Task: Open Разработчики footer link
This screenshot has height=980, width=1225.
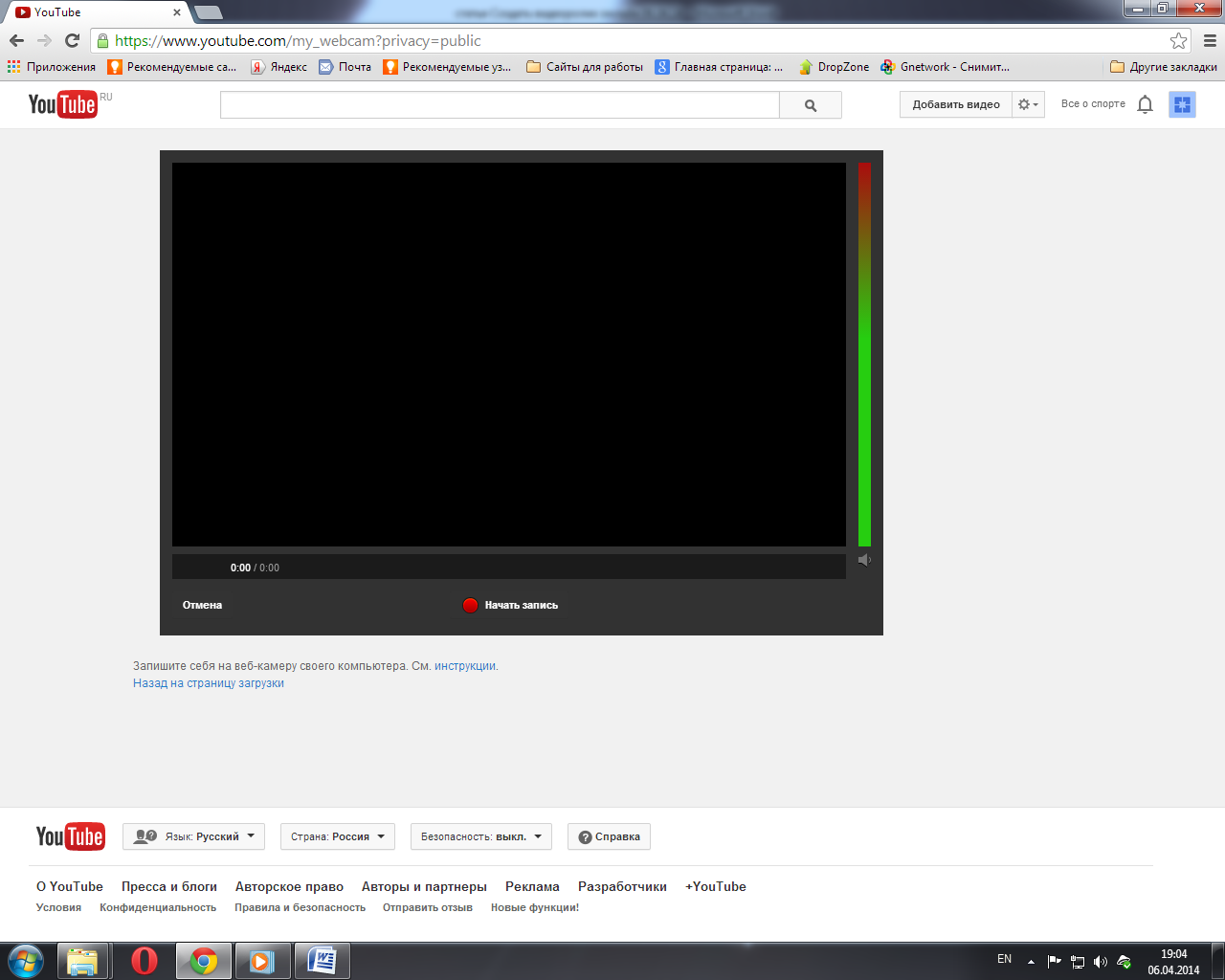Action: pyautogui.click(x=622, y=887)
